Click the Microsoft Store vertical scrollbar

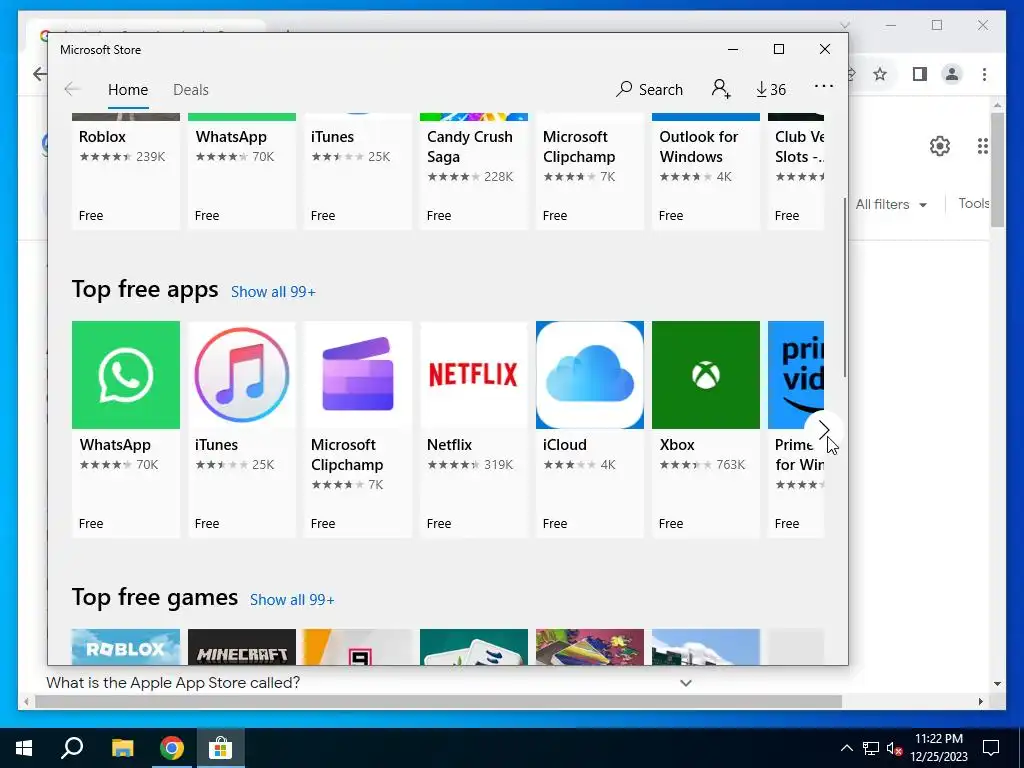coord(845,287)
